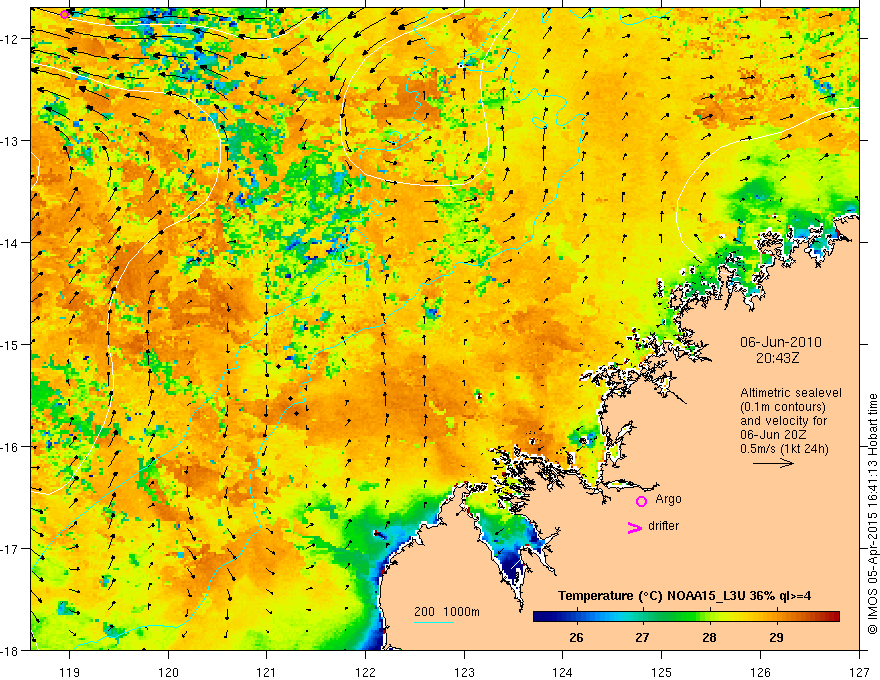The width and height of the screenshot is (880, 680).
Task: Click latitude axis label '-14'
Action: 10,243
